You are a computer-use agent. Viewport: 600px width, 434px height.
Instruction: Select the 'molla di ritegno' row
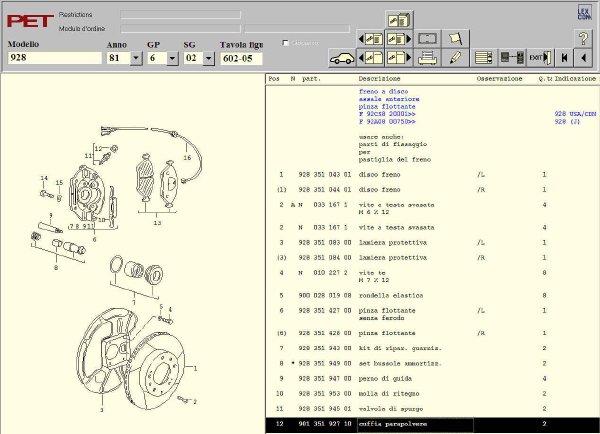(432, 393)
